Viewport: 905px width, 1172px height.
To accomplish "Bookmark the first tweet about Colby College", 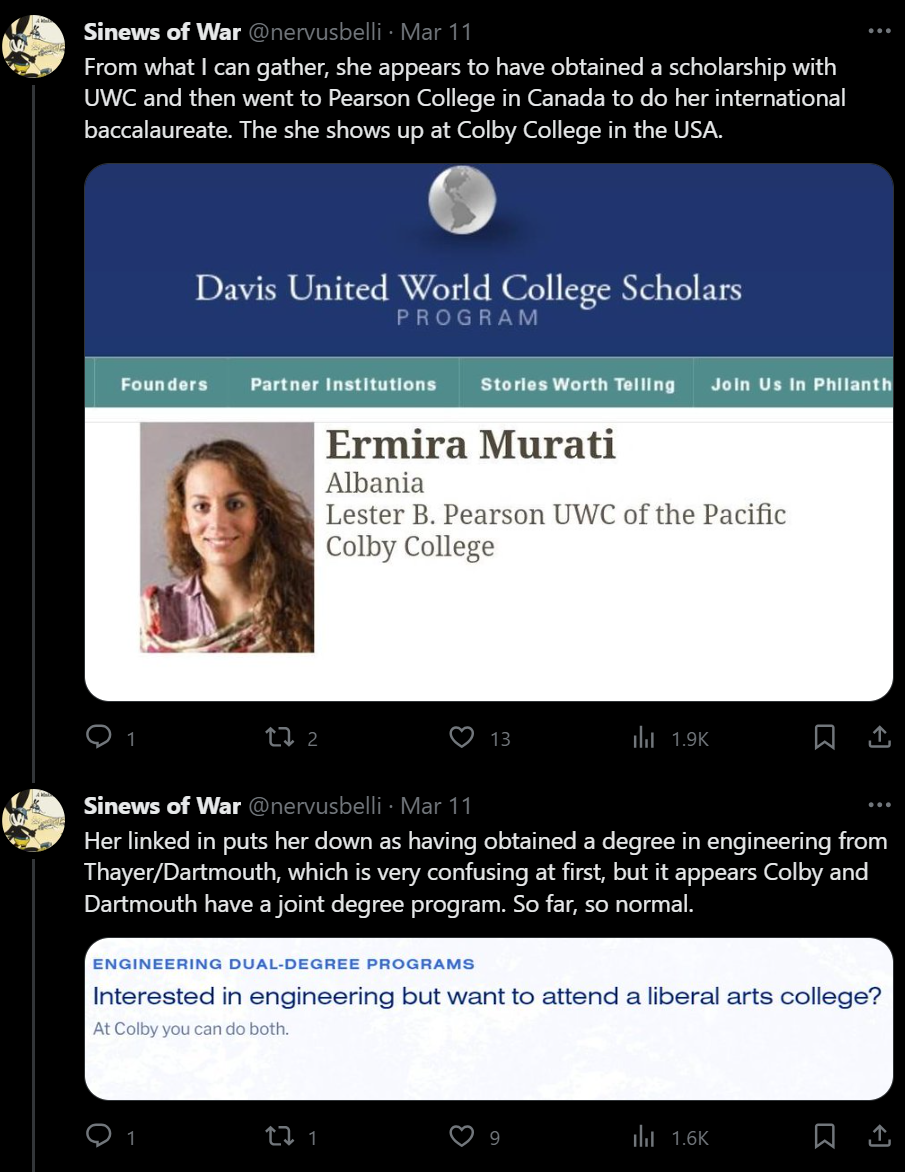I will tap(825, 738).
